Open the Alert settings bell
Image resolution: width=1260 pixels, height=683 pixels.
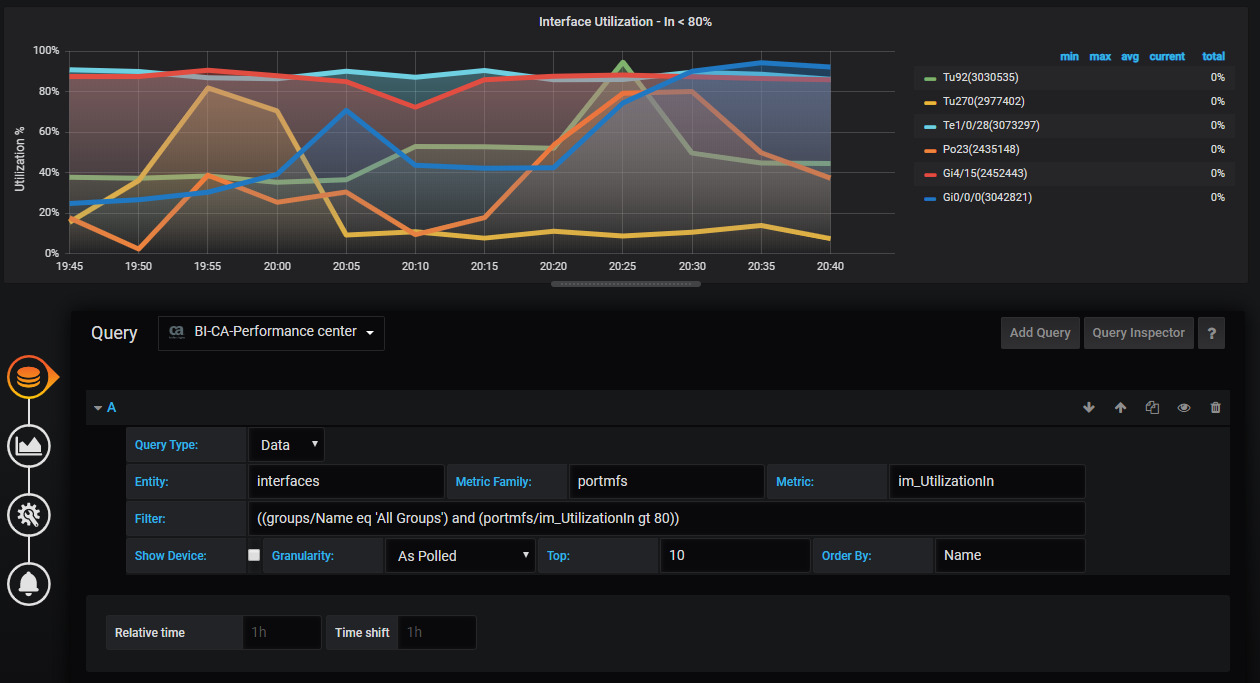click(x=28, y=584)
